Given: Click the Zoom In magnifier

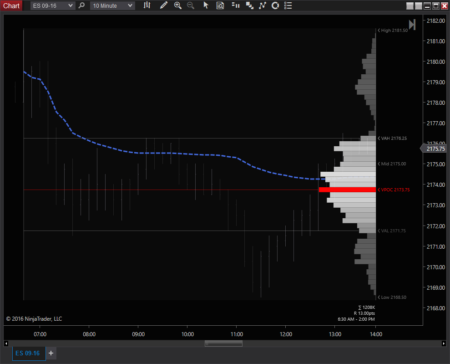Looking at the screenshot, I should click(x=178, y=5).
